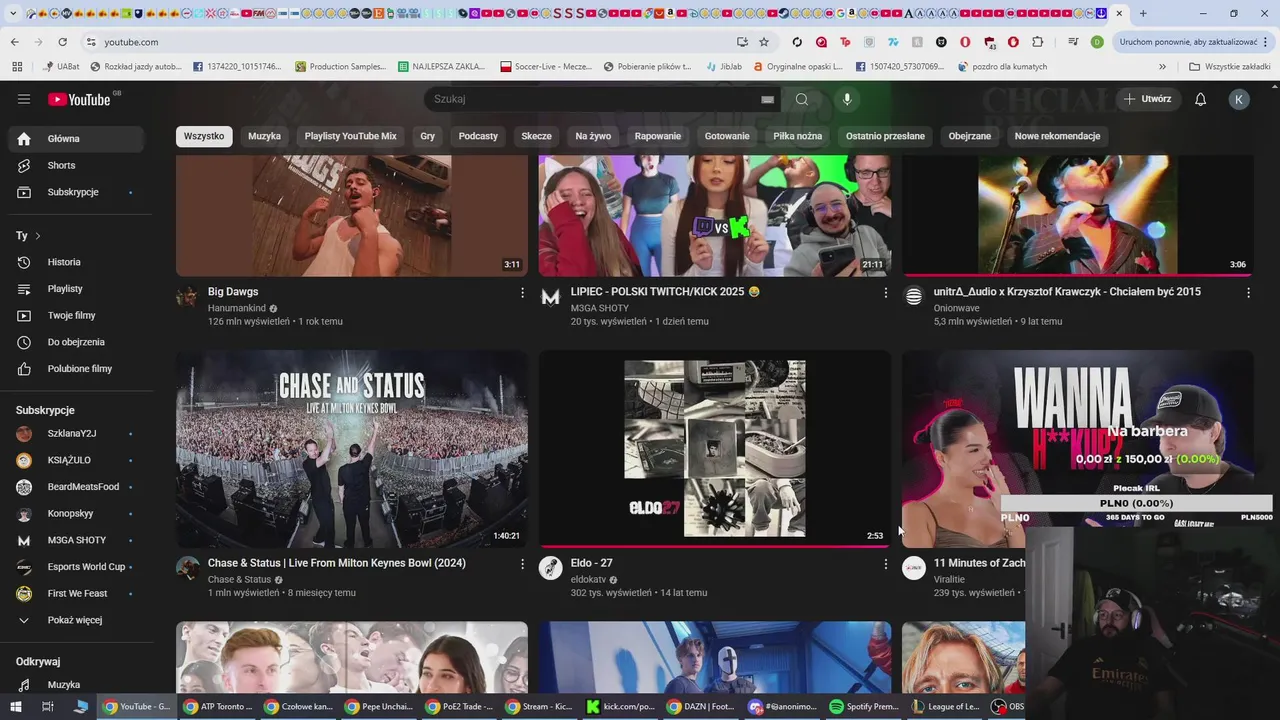Open Windows Start menu

click(16, 707)
